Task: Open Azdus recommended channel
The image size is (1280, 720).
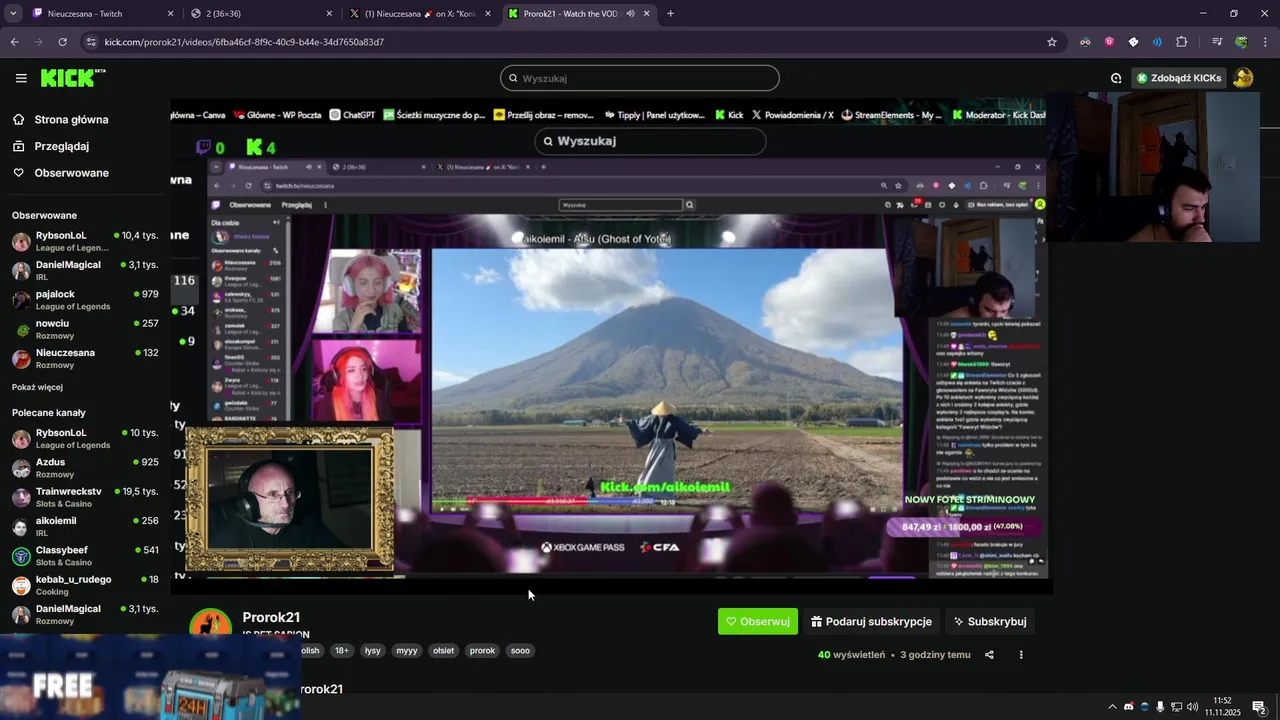Action: (85, 468)
